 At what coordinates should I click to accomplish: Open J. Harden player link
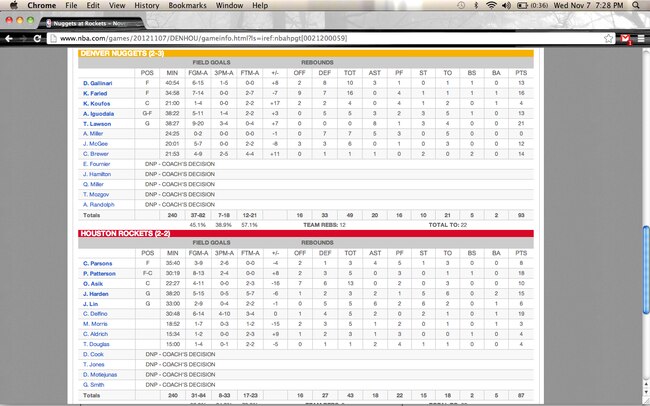[x=95, y=294]
